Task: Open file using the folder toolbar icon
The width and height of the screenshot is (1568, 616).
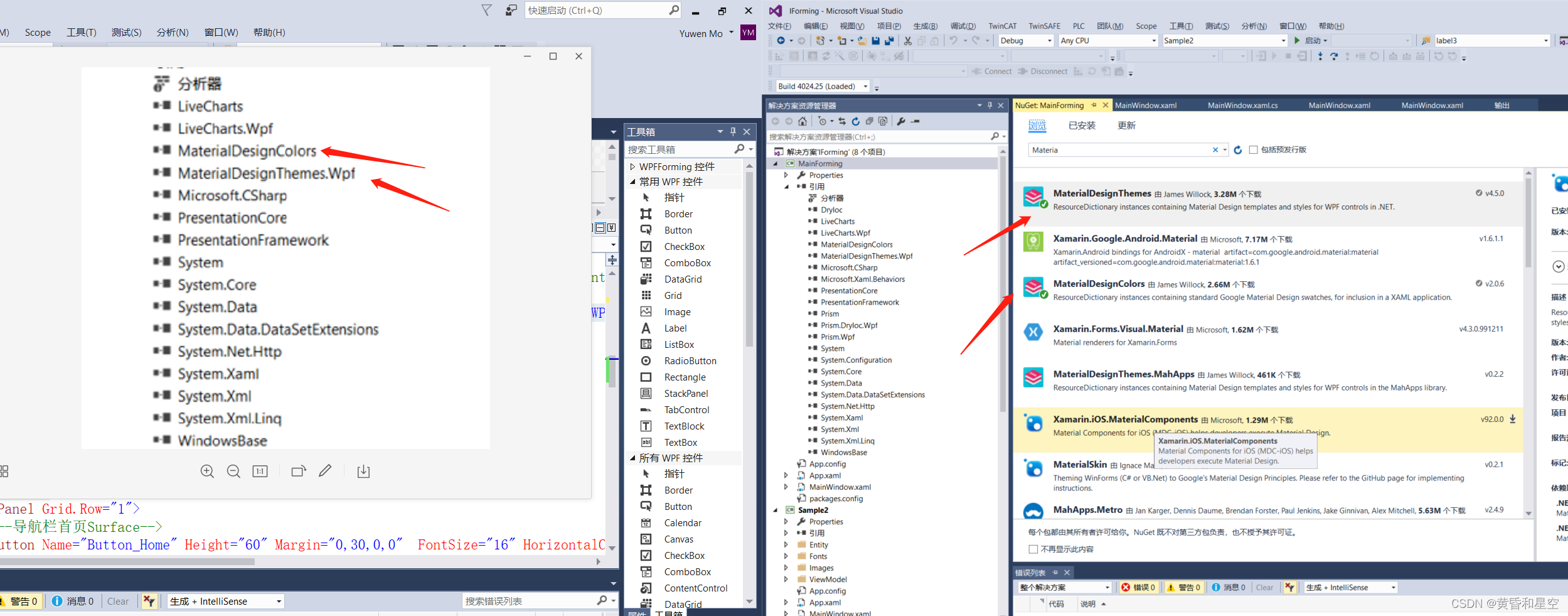Action: pyautogui.click(x=862, y=41)
